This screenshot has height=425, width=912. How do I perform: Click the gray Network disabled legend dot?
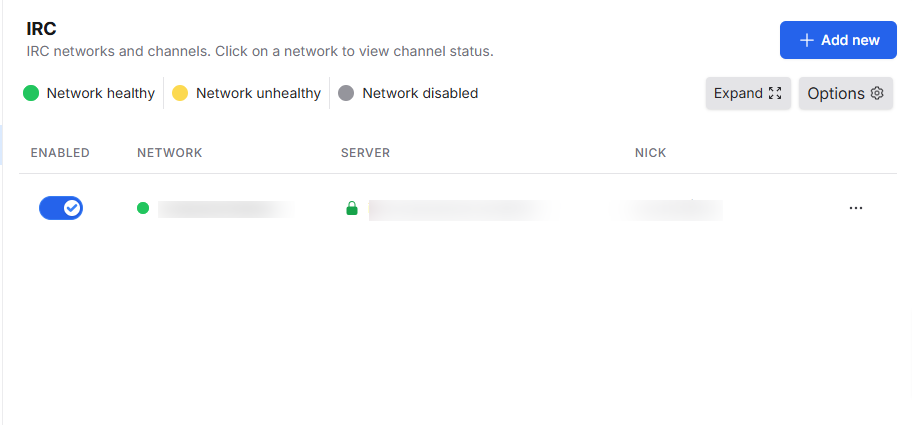[346, 93]
